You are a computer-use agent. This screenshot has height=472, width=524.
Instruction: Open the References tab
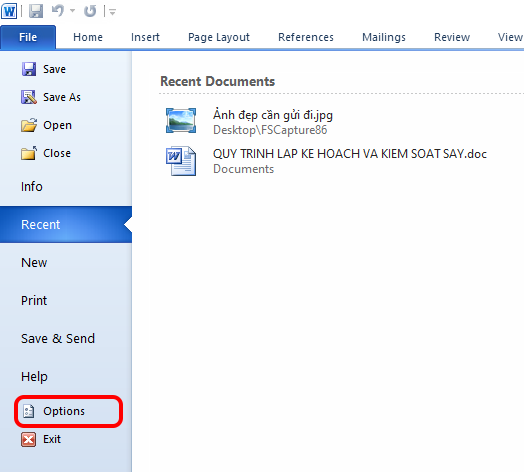tap(306, 37)
